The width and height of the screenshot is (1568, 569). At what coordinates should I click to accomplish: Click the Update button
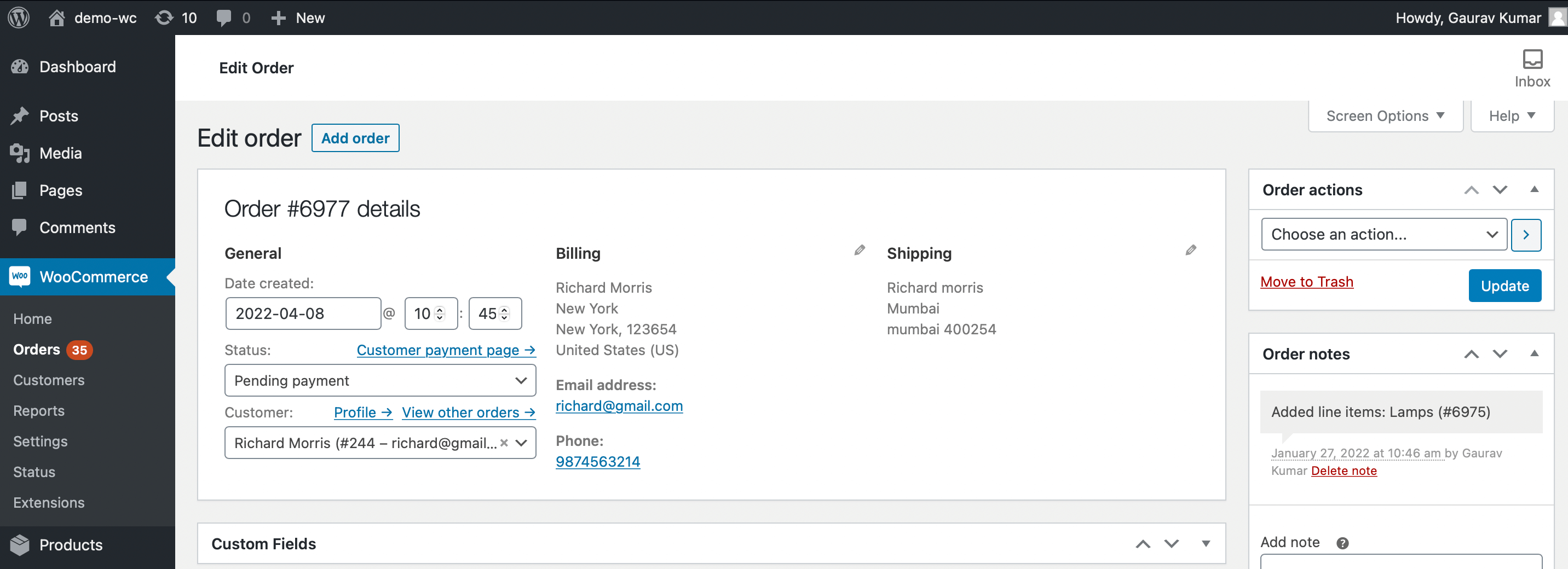[x=1504, y=286]
